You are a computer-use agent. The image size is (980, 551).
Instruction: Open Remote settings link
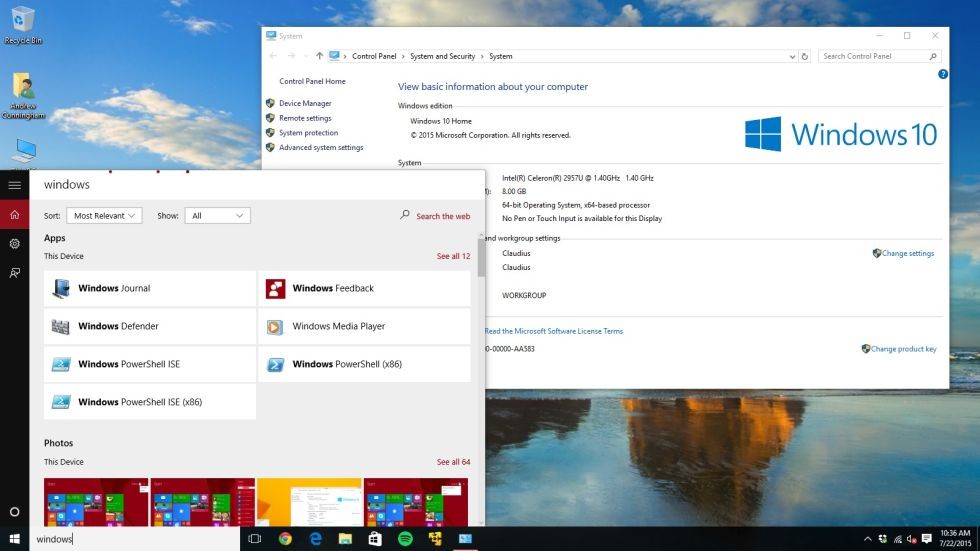click(305, 118)
